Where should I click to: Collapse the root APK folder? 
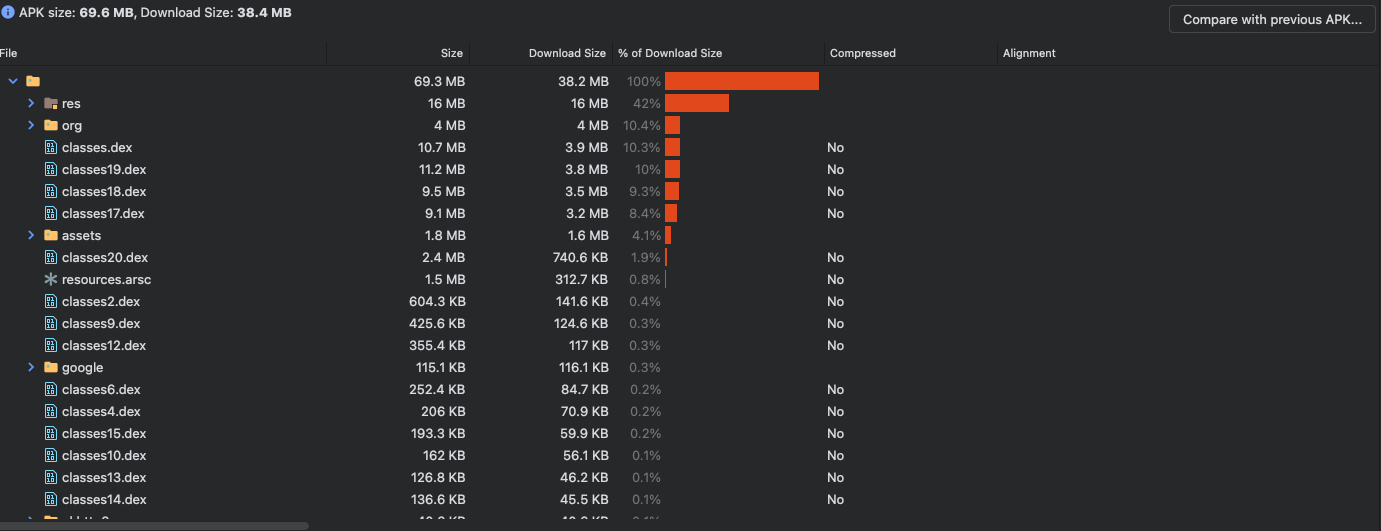tap(13, 81)
